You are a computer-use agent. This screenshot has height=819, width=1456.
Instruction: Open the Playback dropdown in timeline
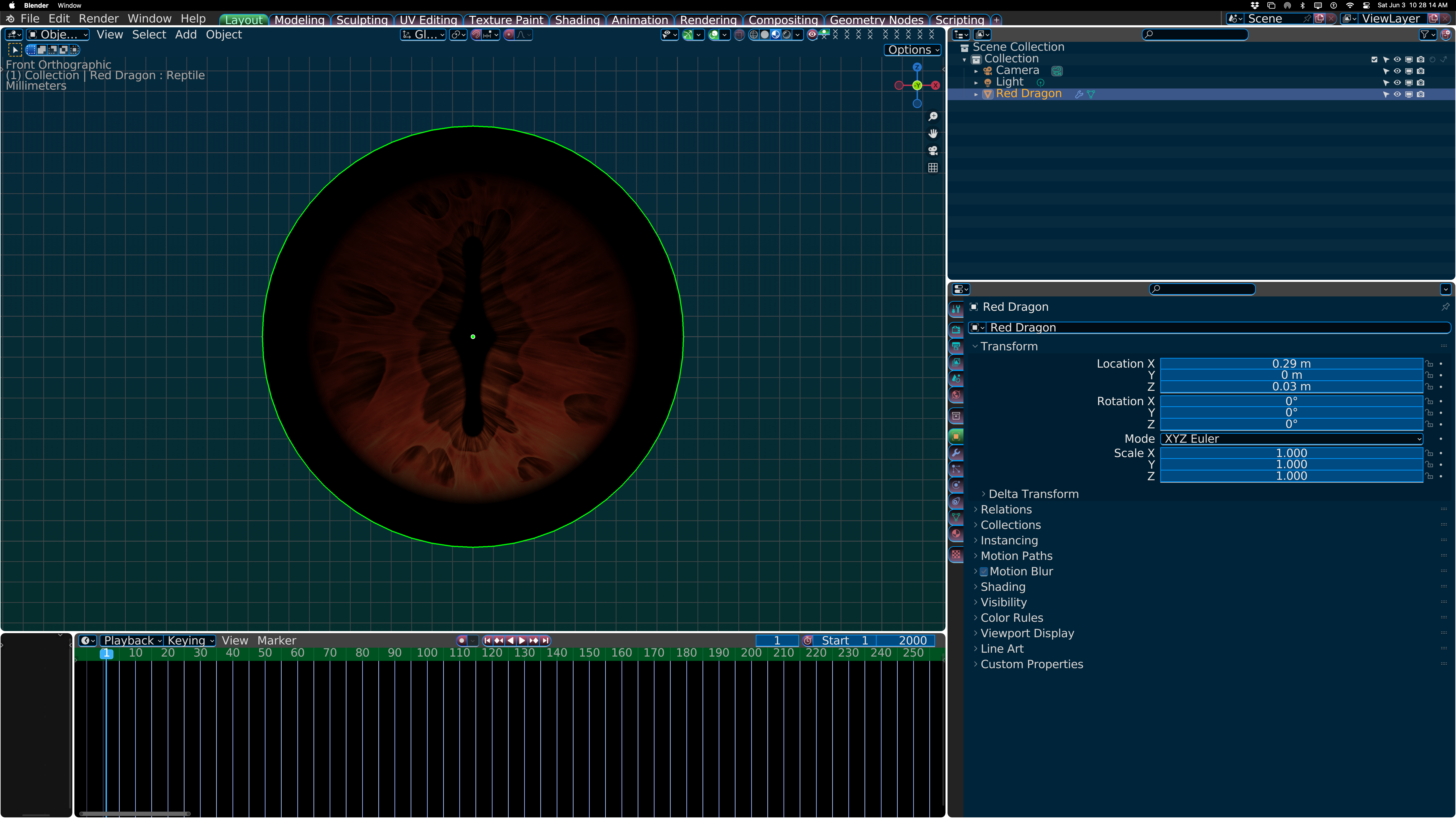point(132,640)
